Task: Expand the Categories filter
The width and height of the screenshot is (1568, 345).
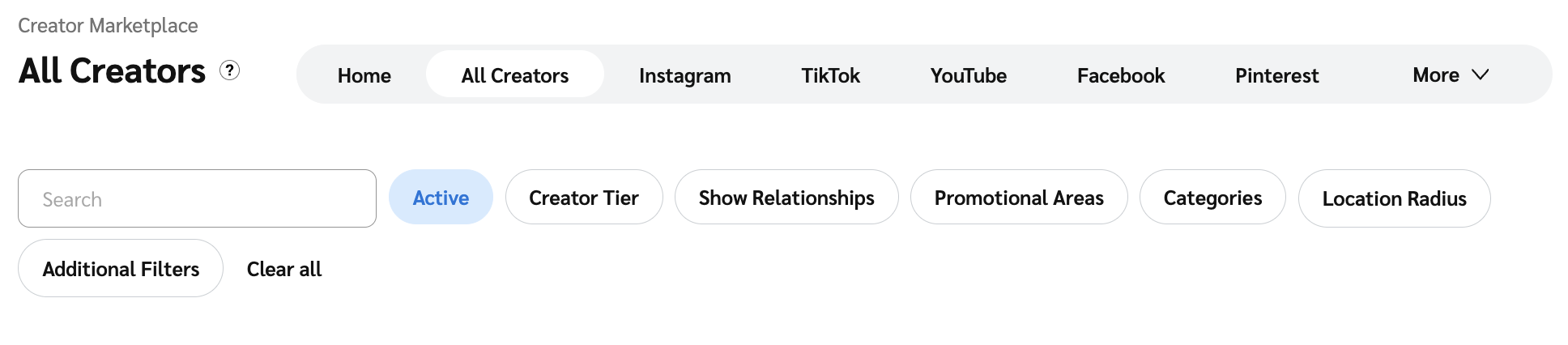Action: click(1212, 198)
